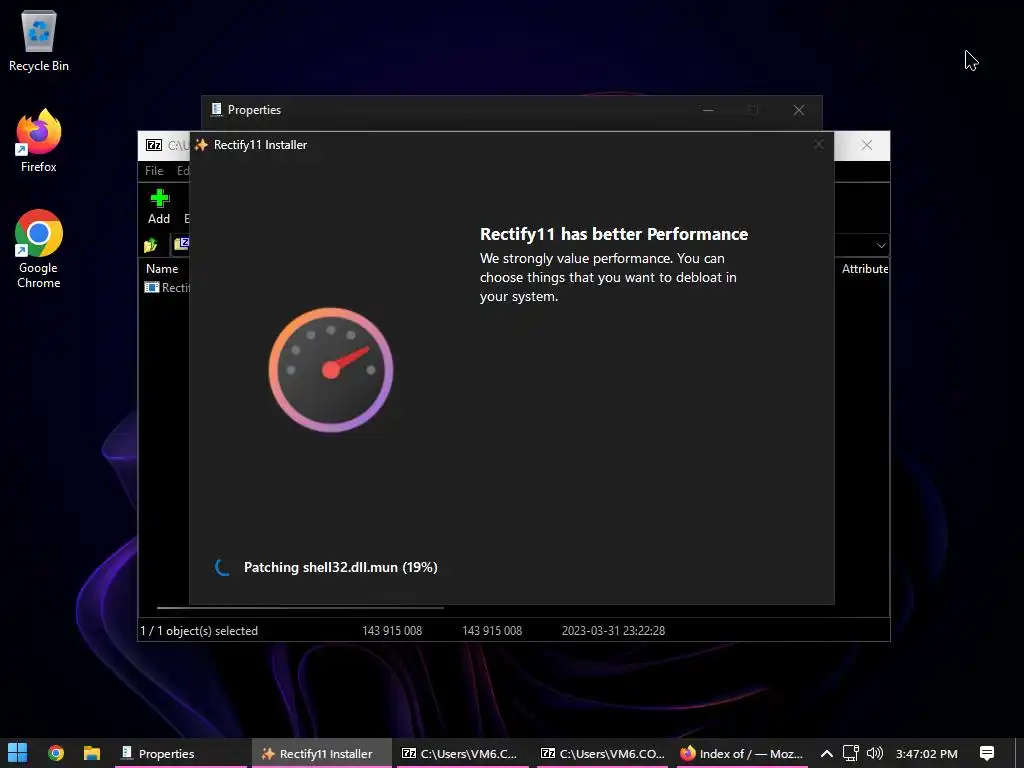Open the network tray icon
1024x768 pixels.
[x=850, y=753]
